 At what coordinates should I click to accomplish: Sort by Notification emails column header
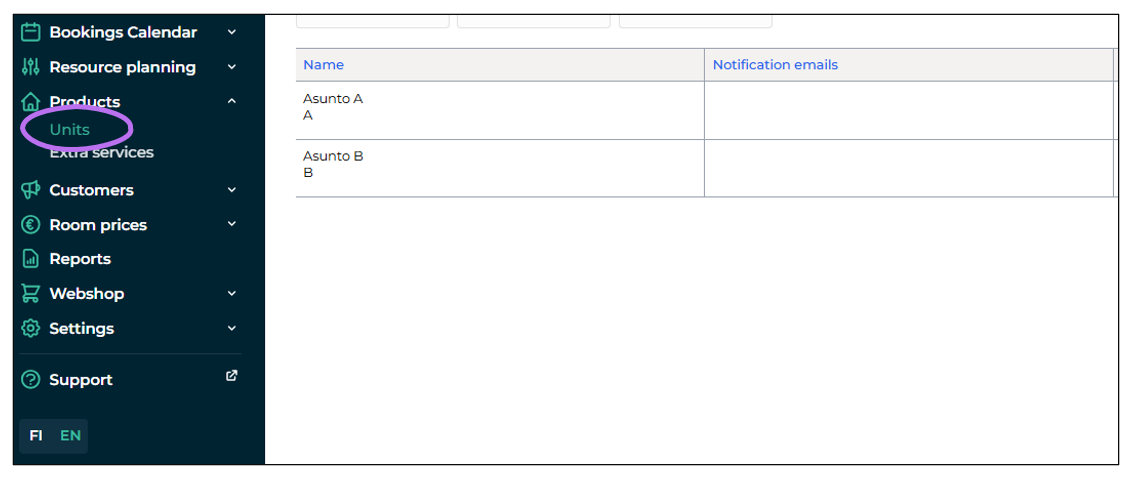coord(775,65)
